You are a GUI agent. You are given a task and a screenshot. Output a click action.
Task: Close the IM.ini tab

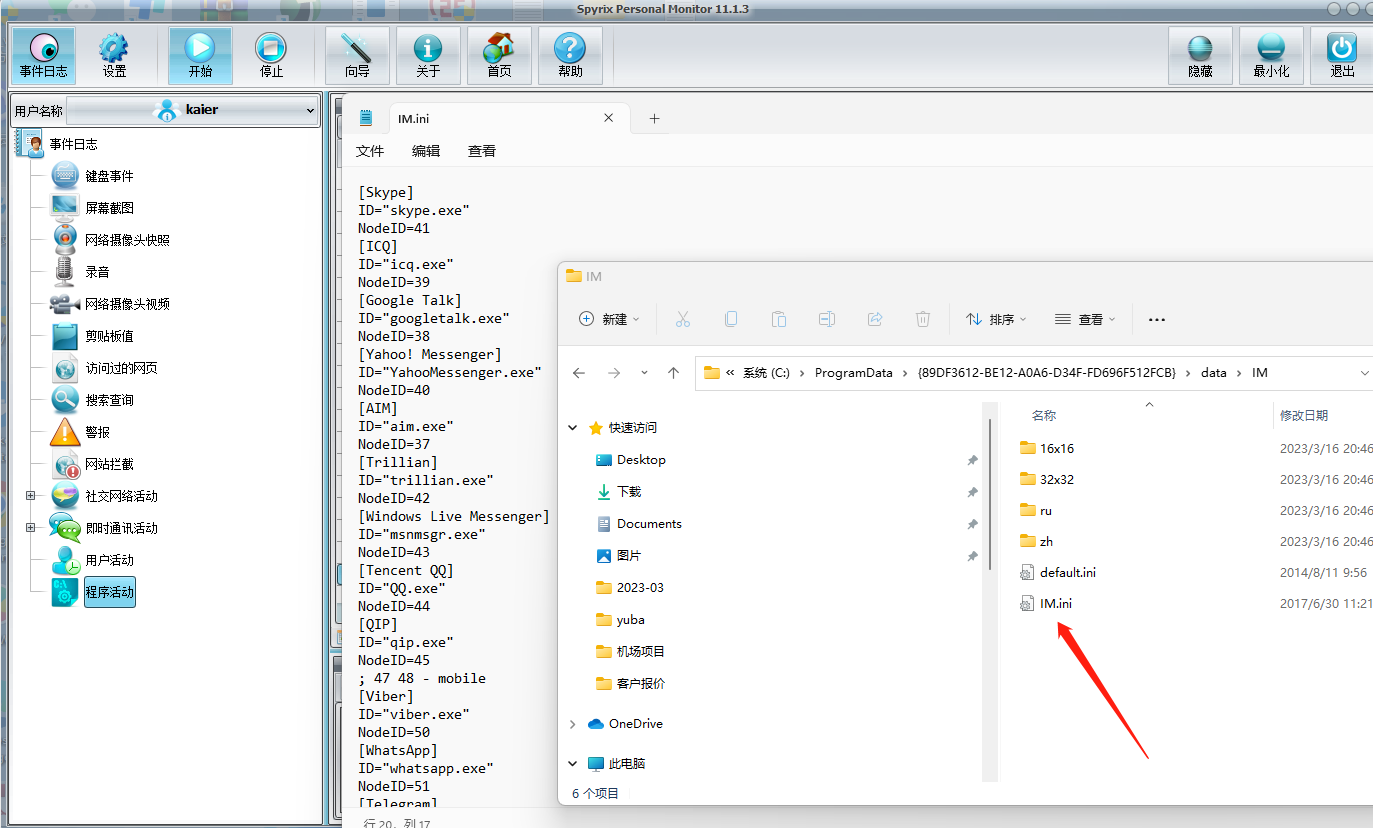[608, 118]
